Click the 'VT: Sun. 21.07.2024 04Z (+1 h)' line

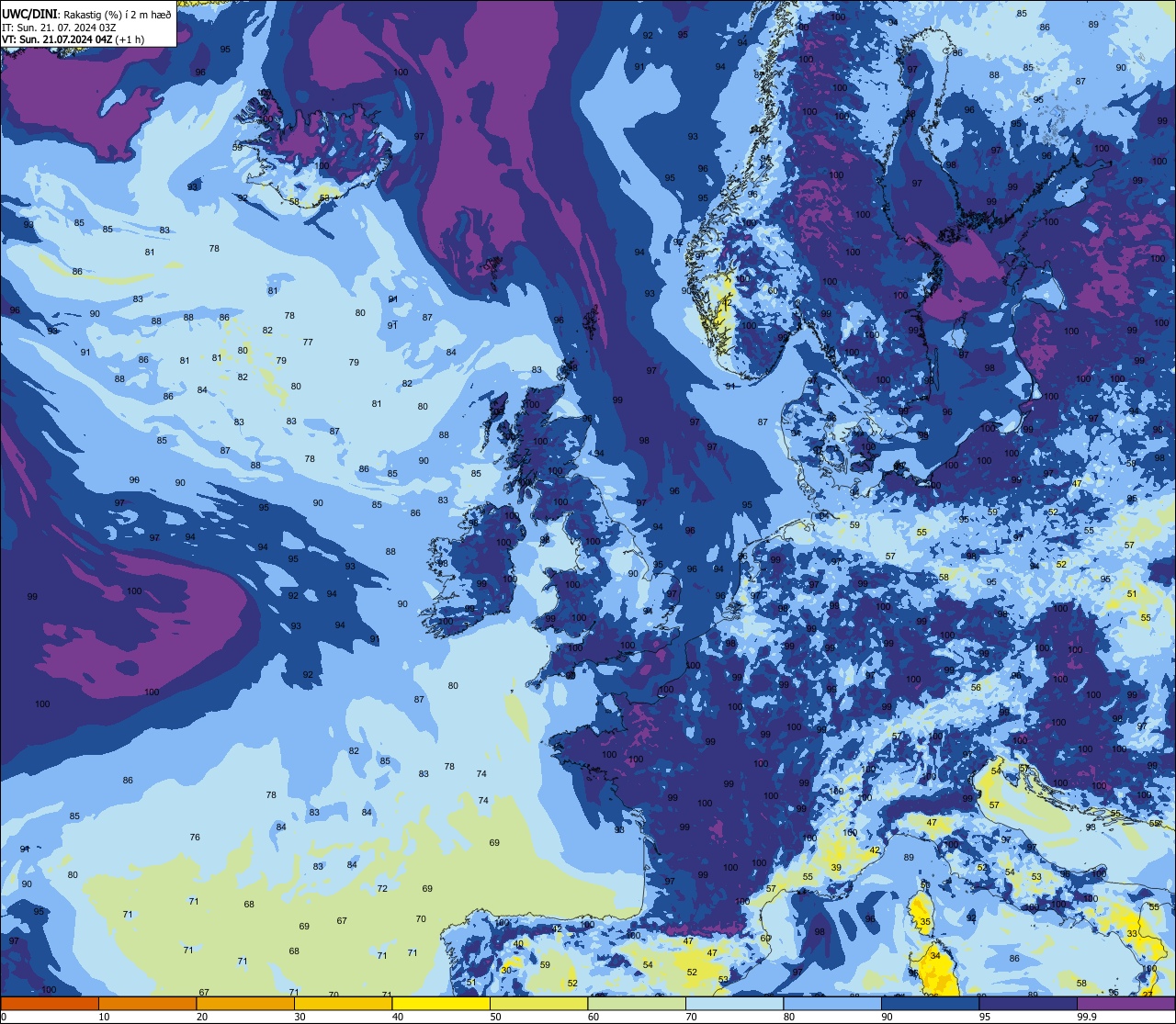coord(73,39)
